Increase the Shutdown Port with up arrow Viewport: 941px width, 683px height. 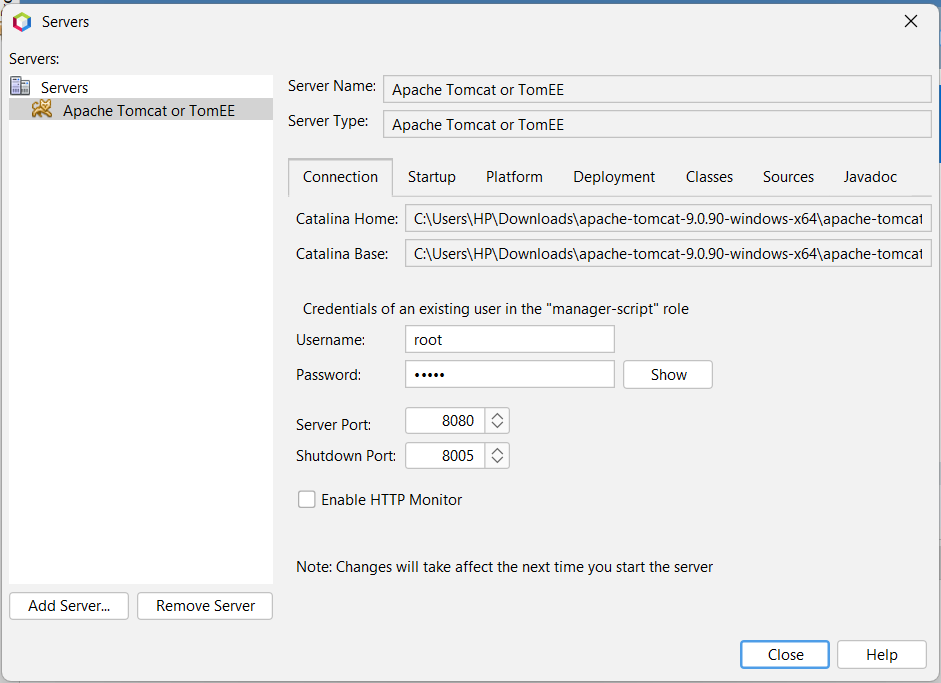(x=497, y=450)
